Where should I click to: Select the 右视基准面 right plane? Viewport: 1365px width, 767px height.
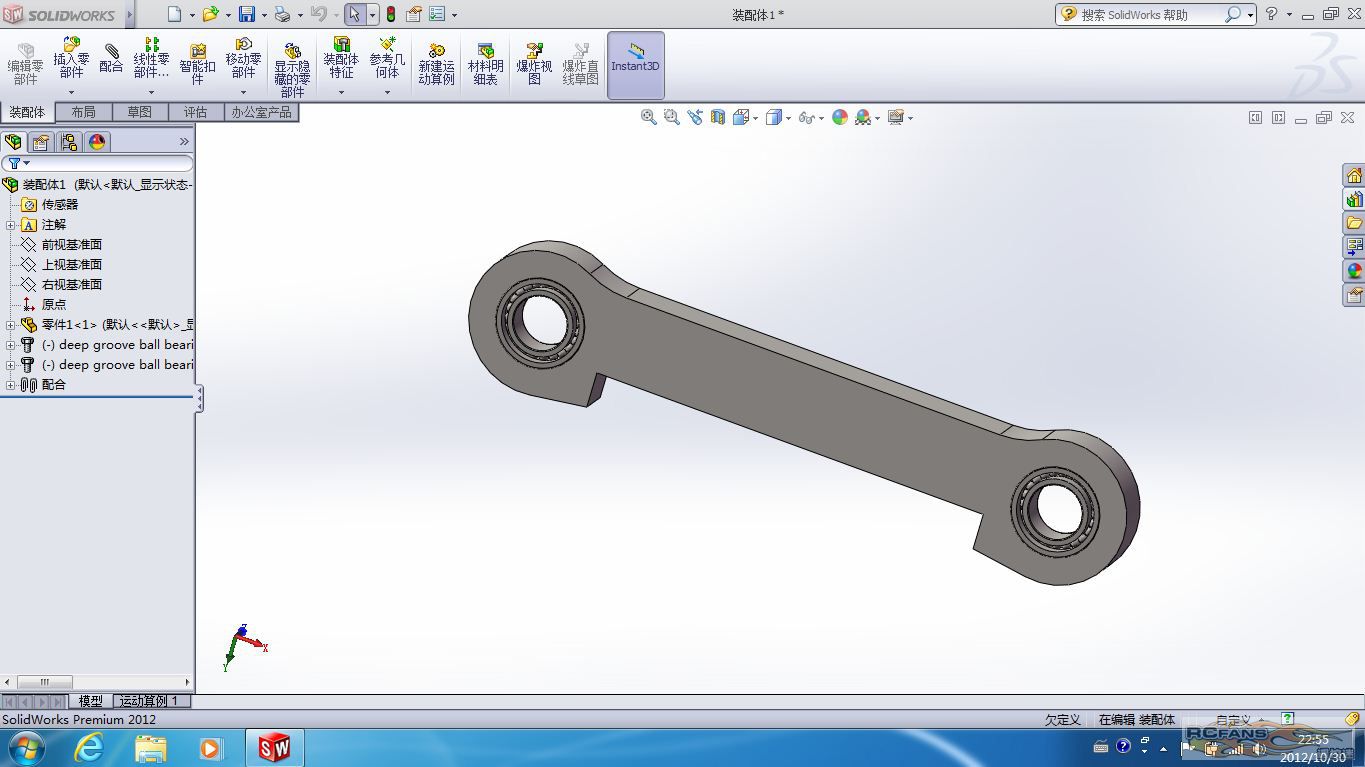(x=72, y=285)
